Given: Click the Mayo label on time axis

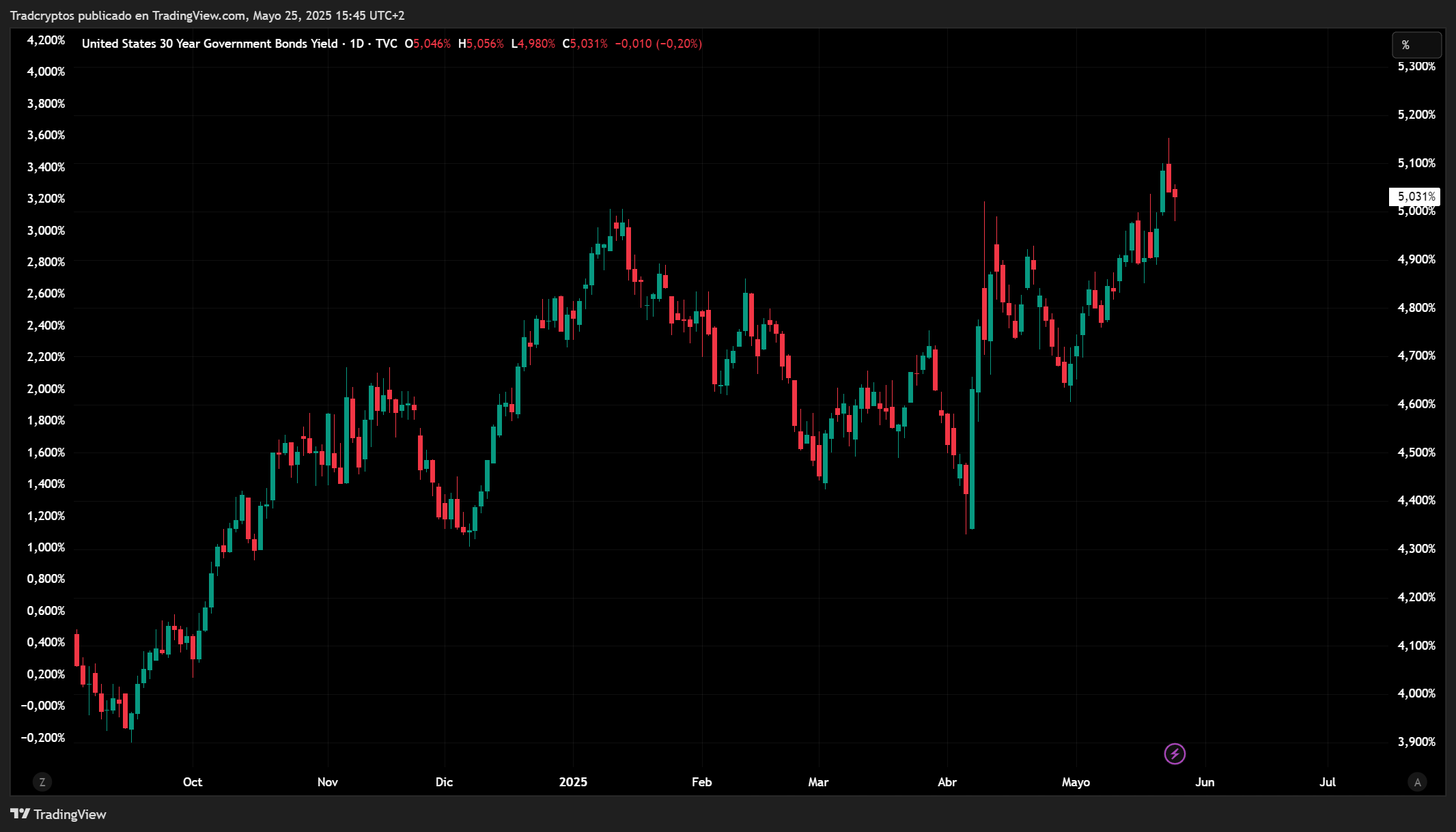Looking at the screenshot, I should click(x=1076, y=782).
